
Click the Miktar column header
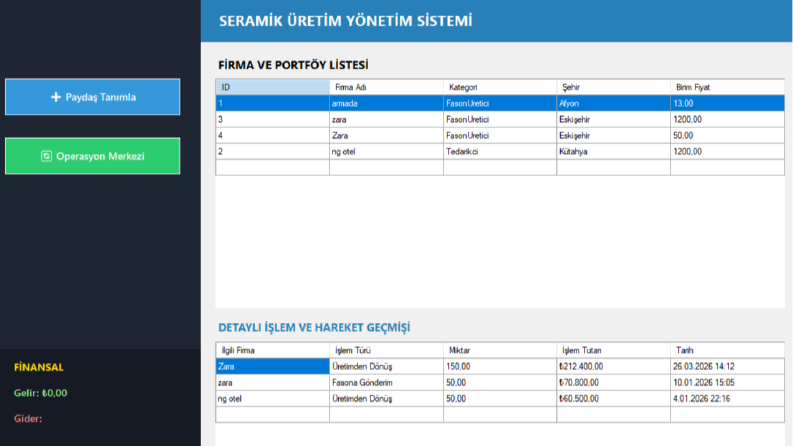click(x=500, y=350)
